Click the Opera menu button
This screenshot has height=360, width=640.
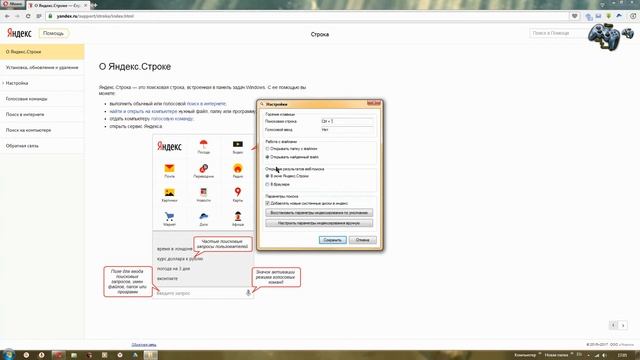click(x=12, y=4)
